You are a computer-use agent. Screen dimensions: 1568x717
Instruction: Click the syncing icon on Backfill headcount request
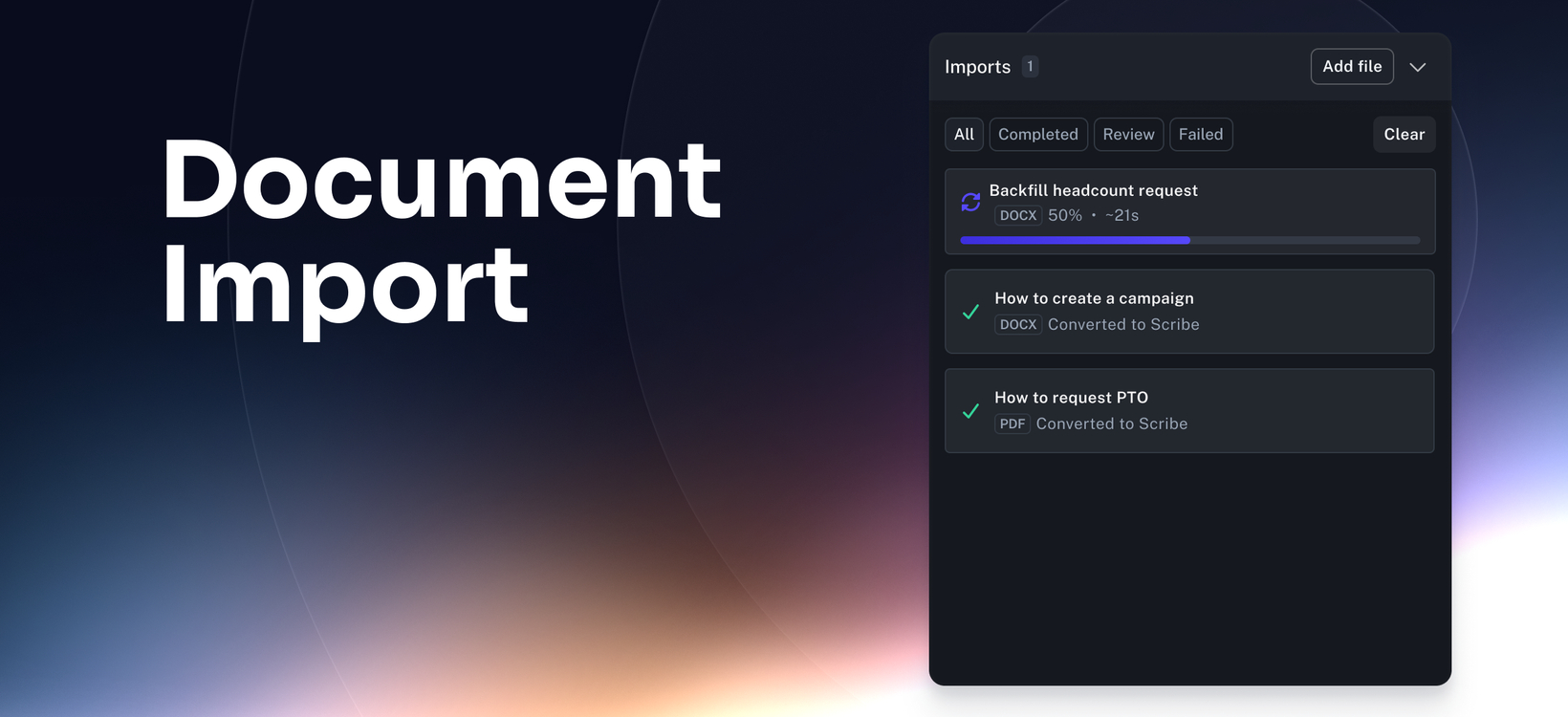pyautogui.click(x=970, y=202)
